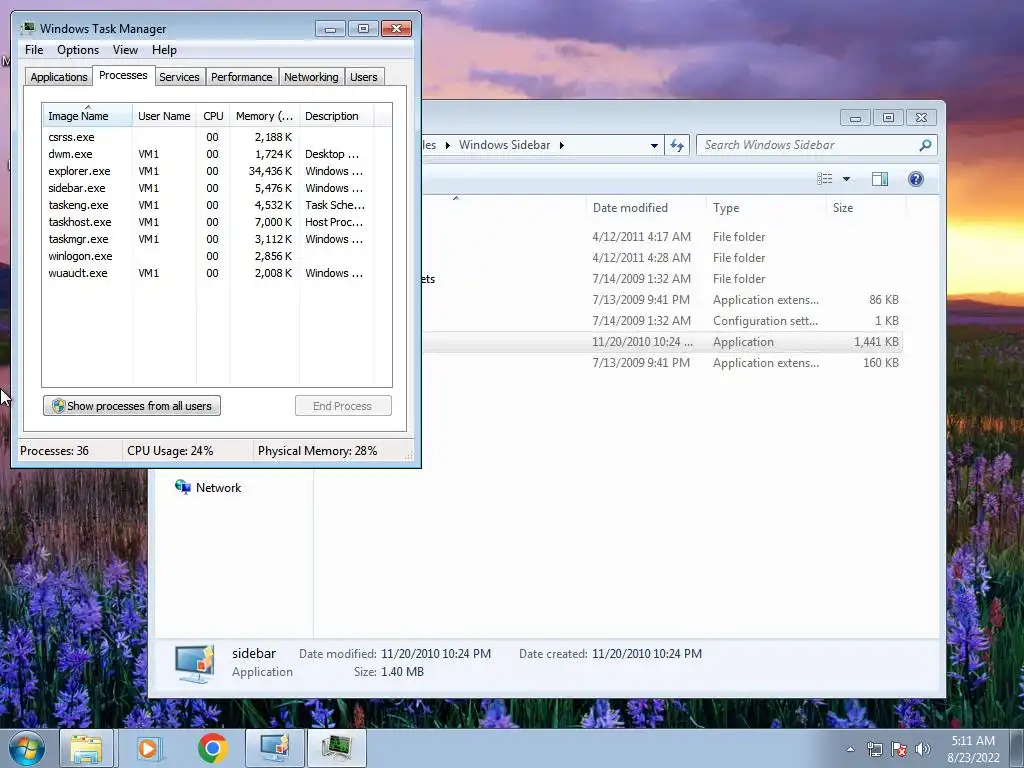Image resolution: width=1024 pixels, height=768 pixels.
Task: Select Task Manager taskbar button
Action: (336, 748)
